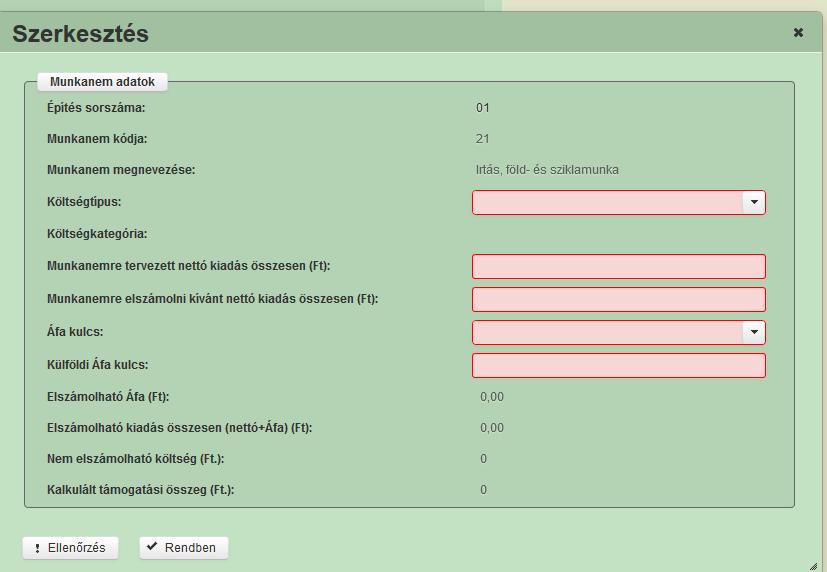Click the Munkanemre elszámolni kívánt nettó kiadás field
This screenshot has width=827, height=572.
tap(619, 299)
